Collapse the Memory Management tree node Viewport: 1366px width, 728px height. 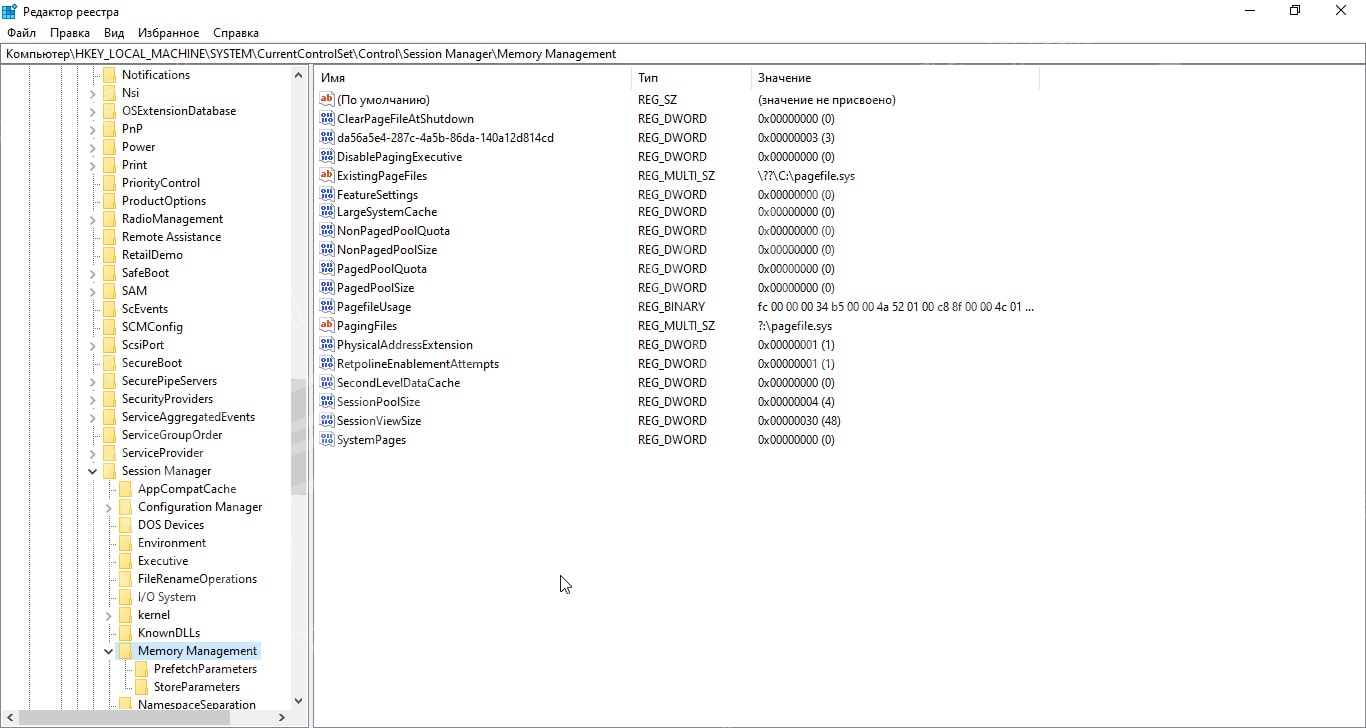pos(108,651)
